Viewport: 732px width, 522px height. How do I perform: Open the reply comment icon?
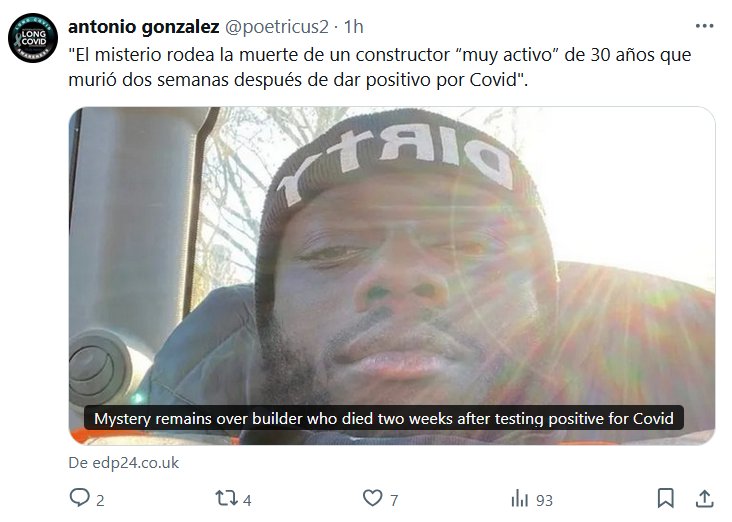(x=79, y=498)
